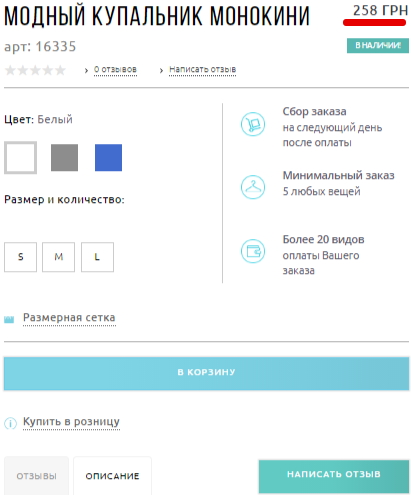Choose the white color swatch
The width and height of the screenshot is (411, 495).
coord(20,158)
